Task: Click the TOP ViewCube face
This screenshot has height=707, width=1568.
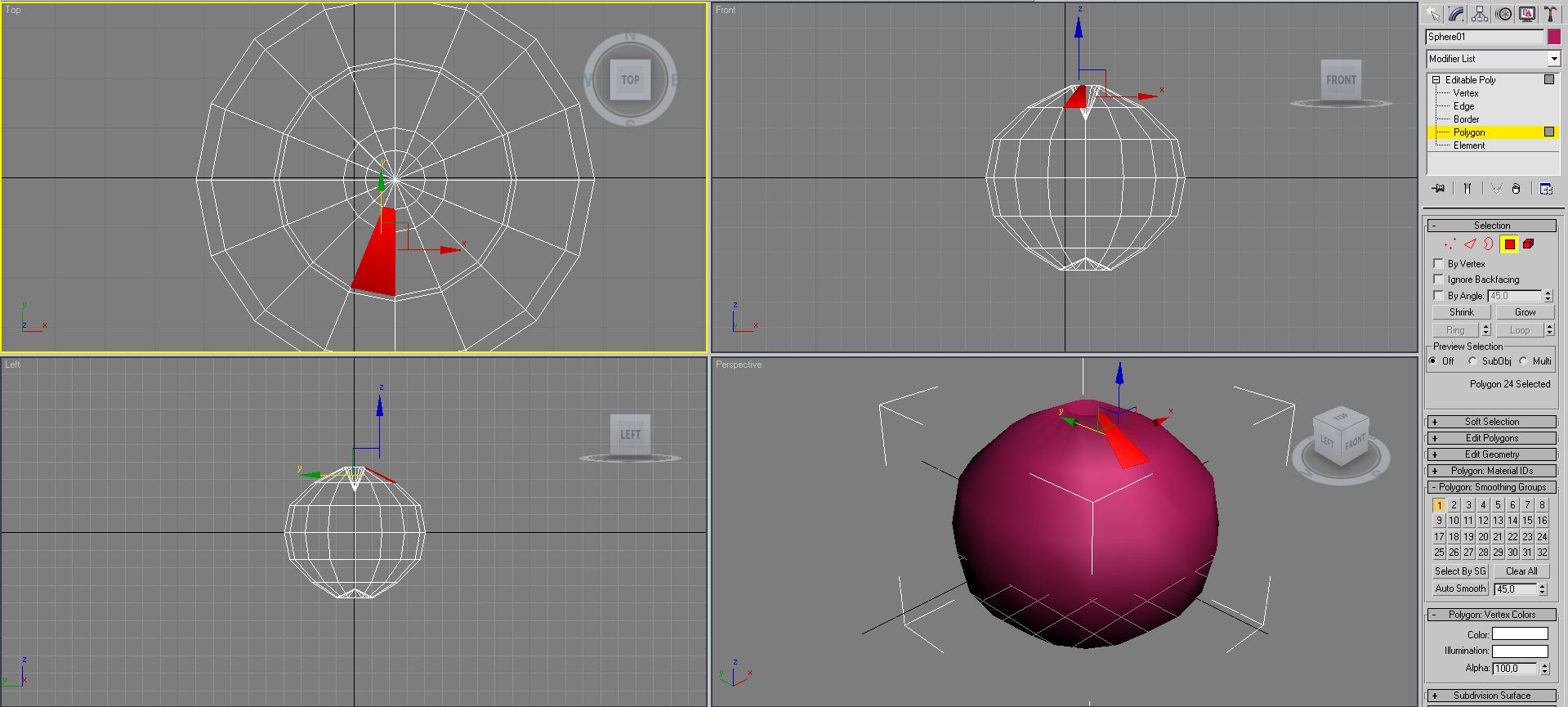Action: click(630, 79)
